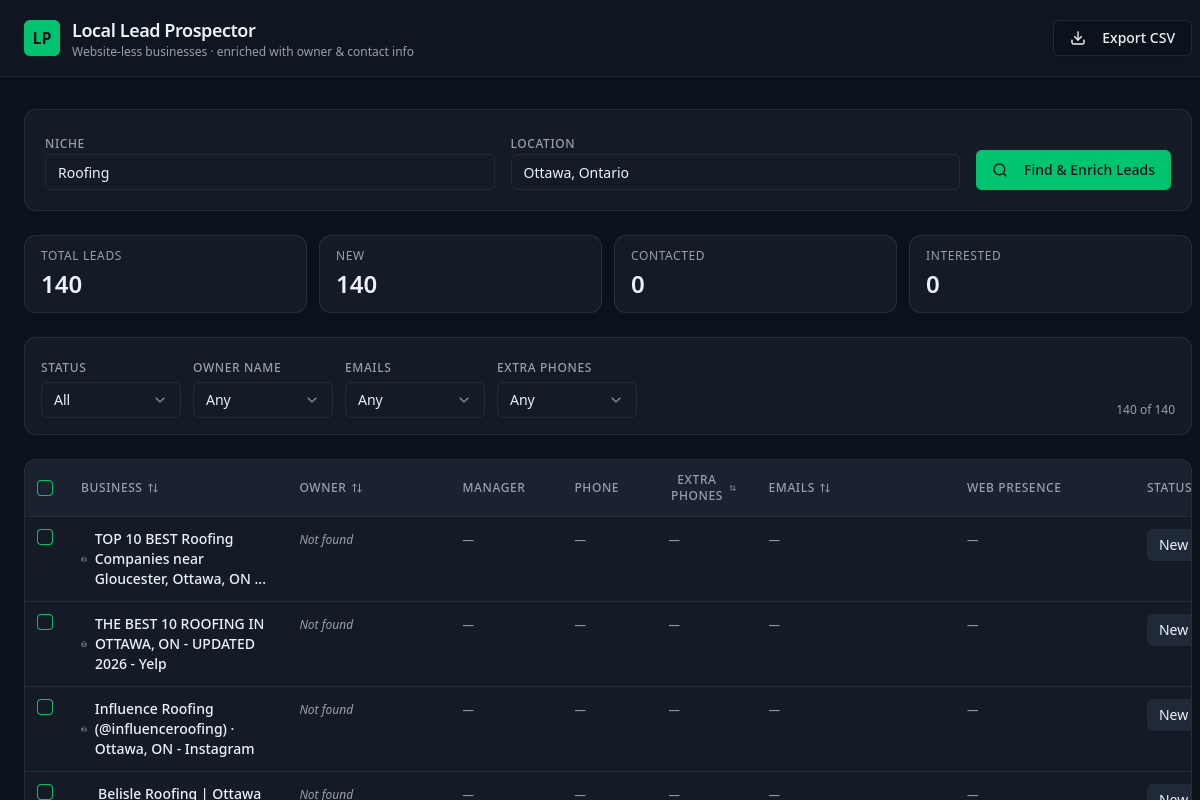Open the Extra Phones filter dropdown

pos(567,400)
